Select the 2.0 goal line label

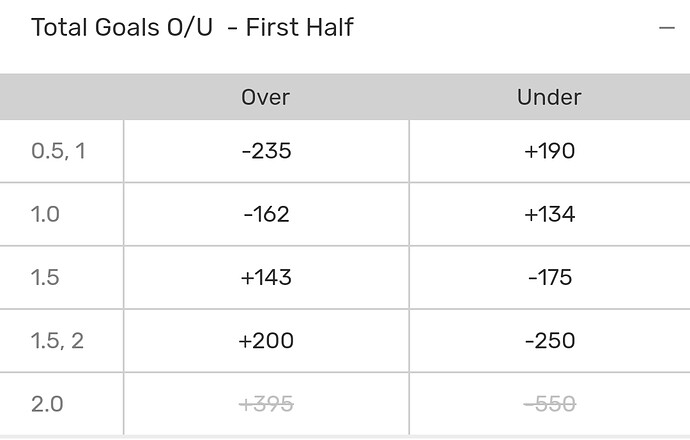click(47, 403)
